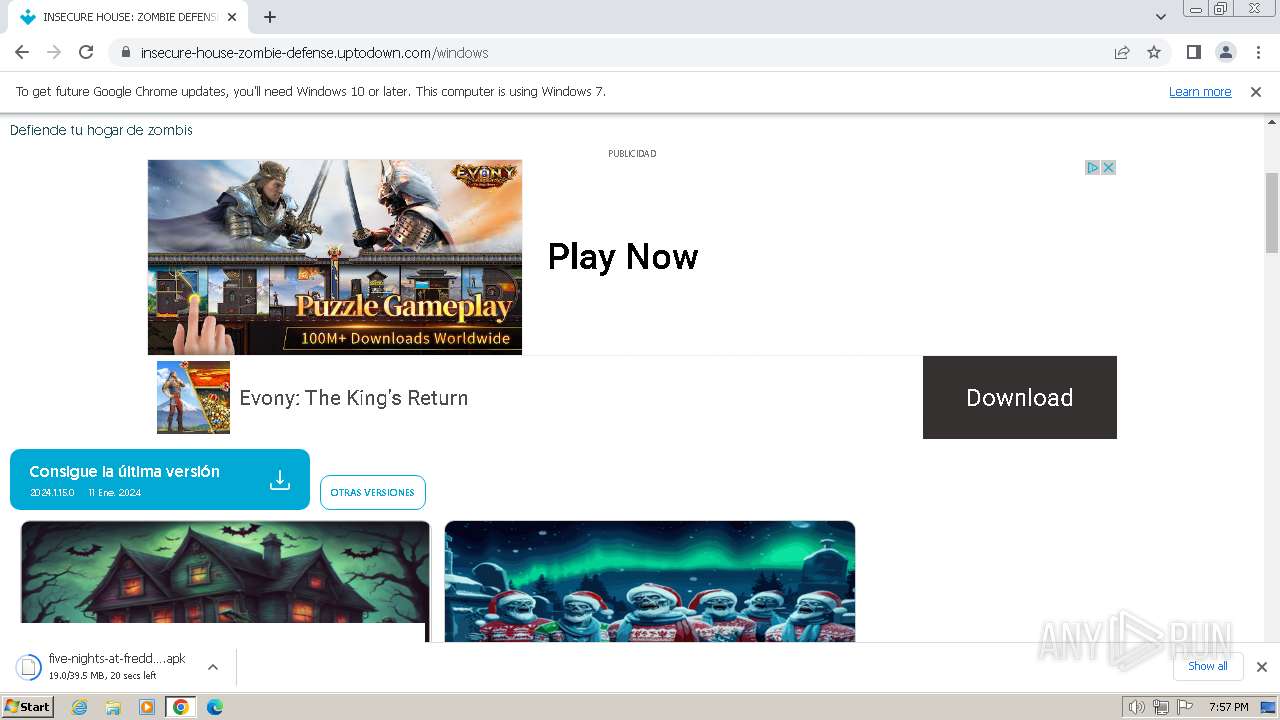Click the Play Now ad text
This screenshot has height=720, width=1280.
coord(623,257)
